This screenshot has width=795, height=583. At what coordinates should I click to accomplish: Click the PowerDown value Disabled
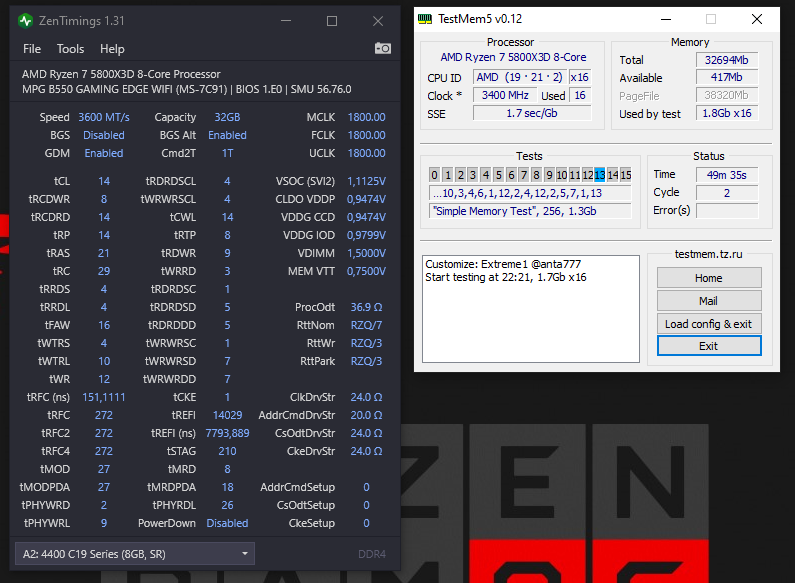[227, 523]
